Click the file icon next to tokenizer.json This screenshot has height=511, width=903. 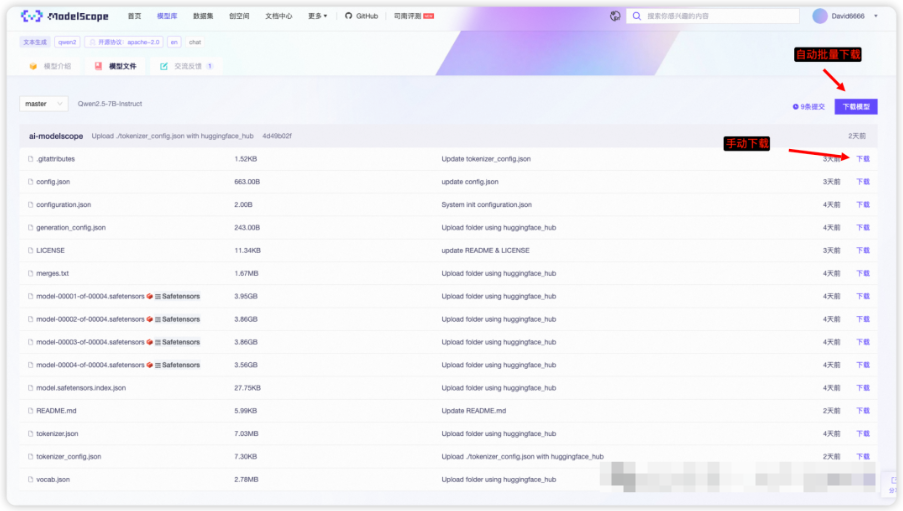31,434
